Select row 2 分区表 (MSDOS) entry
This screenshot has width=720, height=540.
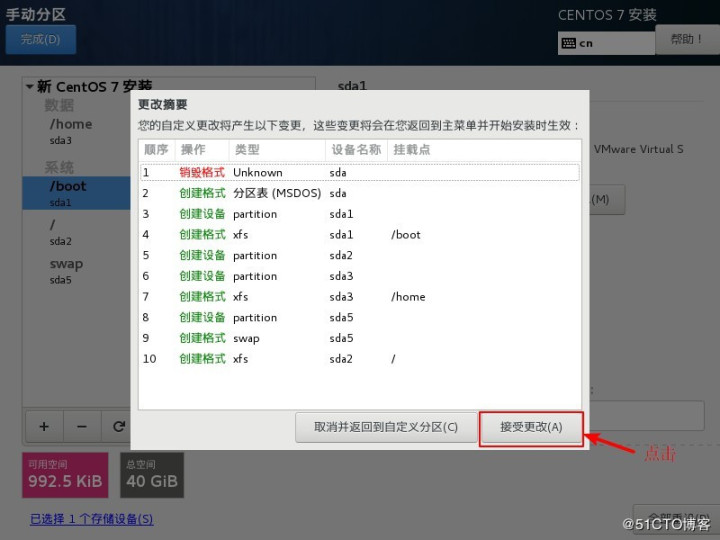[x=360, y=193]
